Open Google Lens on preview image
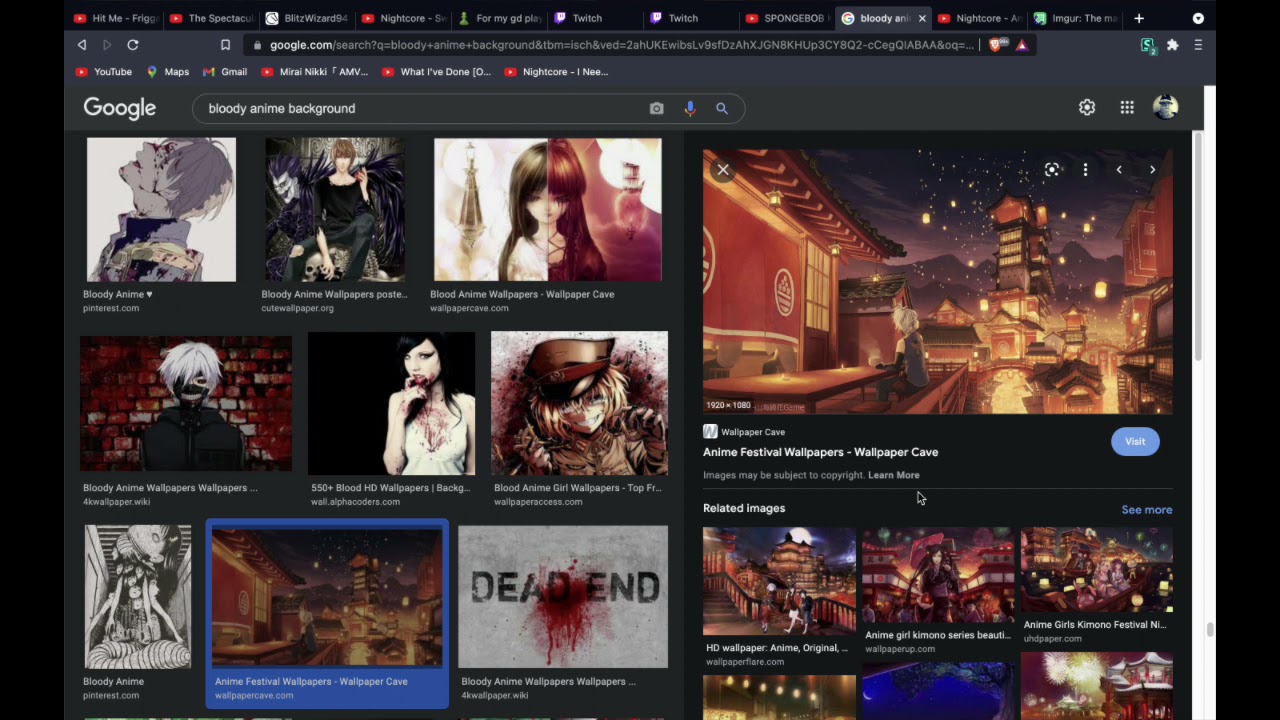Image resolution: width=1280 pixels, height=720 pixels. [x=1052, y=170]
